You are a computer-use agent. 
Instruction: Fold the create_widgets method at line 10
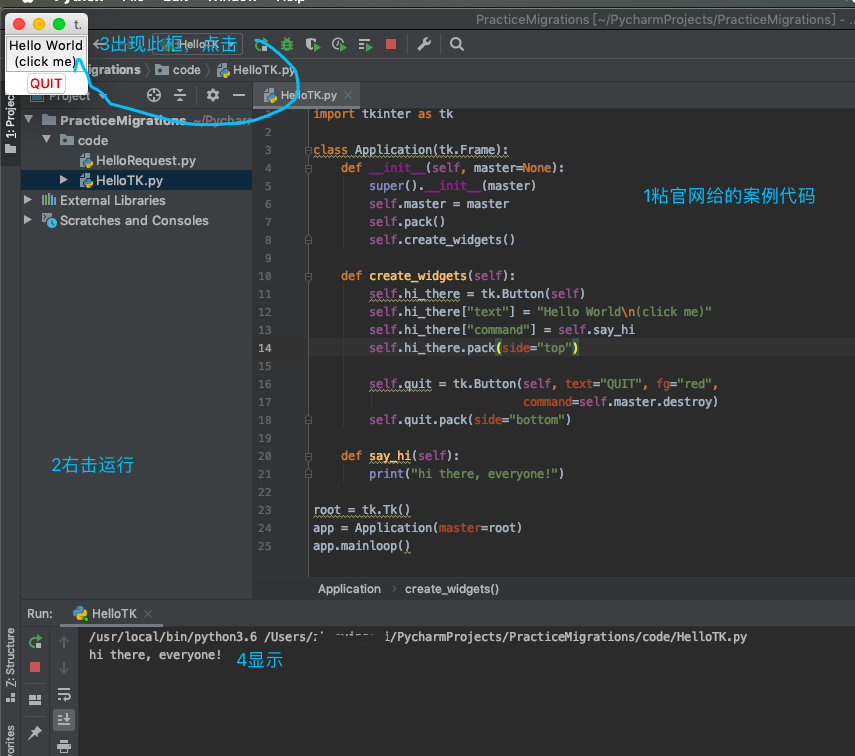[x=308, y=276]
